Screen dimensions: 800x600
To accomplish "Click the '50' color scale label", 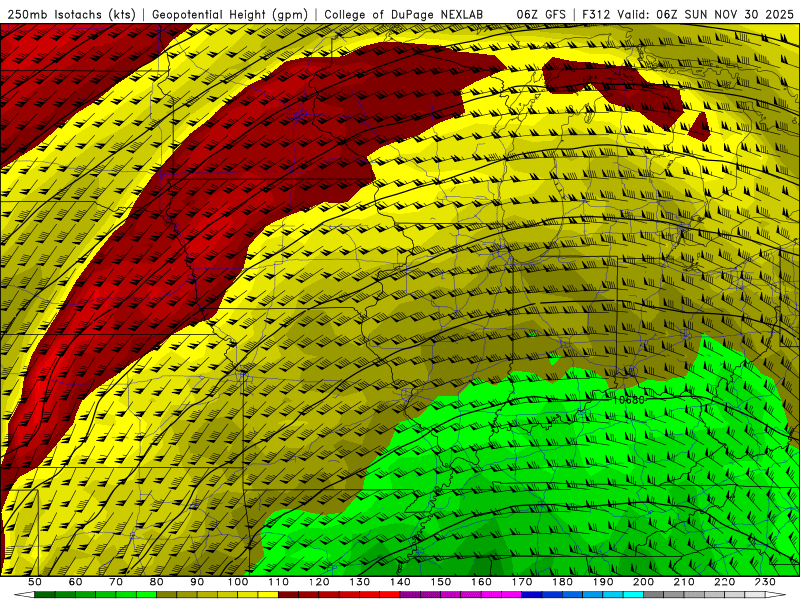I will pos(34,582).
